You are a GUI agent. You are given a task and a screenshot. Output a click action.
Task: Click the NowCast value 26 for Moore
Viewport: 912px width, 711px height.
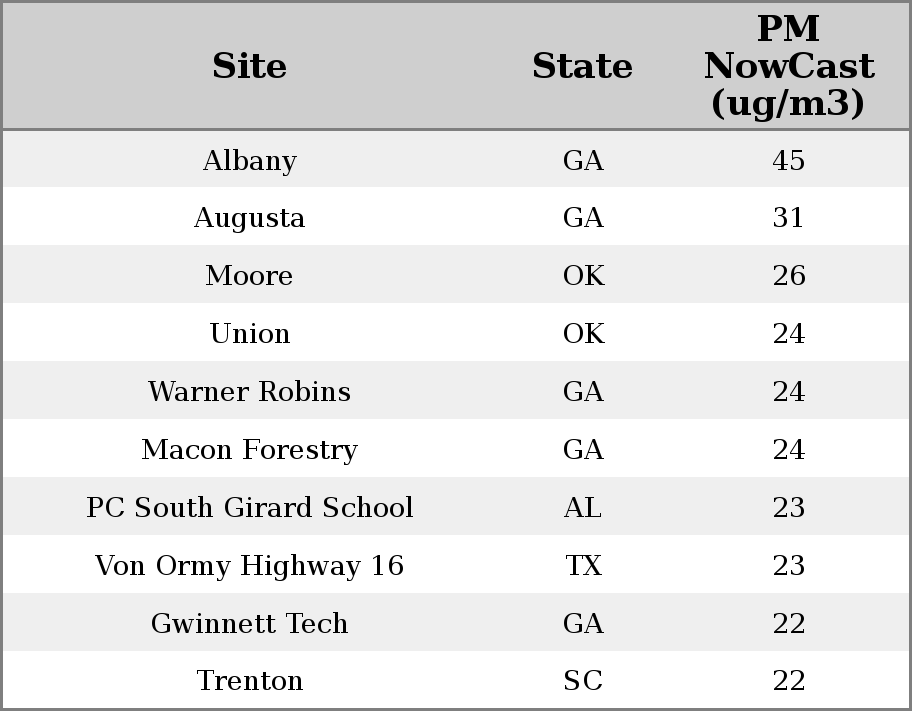(788, 276)
